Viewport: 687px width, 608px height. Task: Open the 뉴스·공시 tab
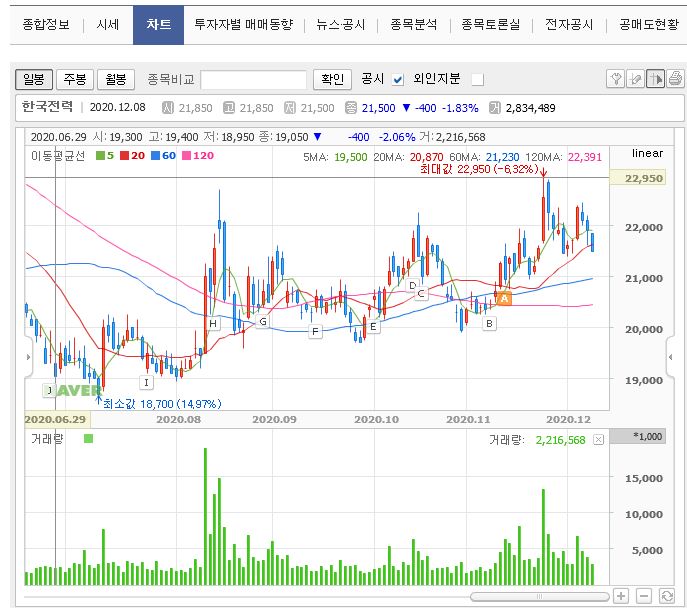click(x=341, y=25)
